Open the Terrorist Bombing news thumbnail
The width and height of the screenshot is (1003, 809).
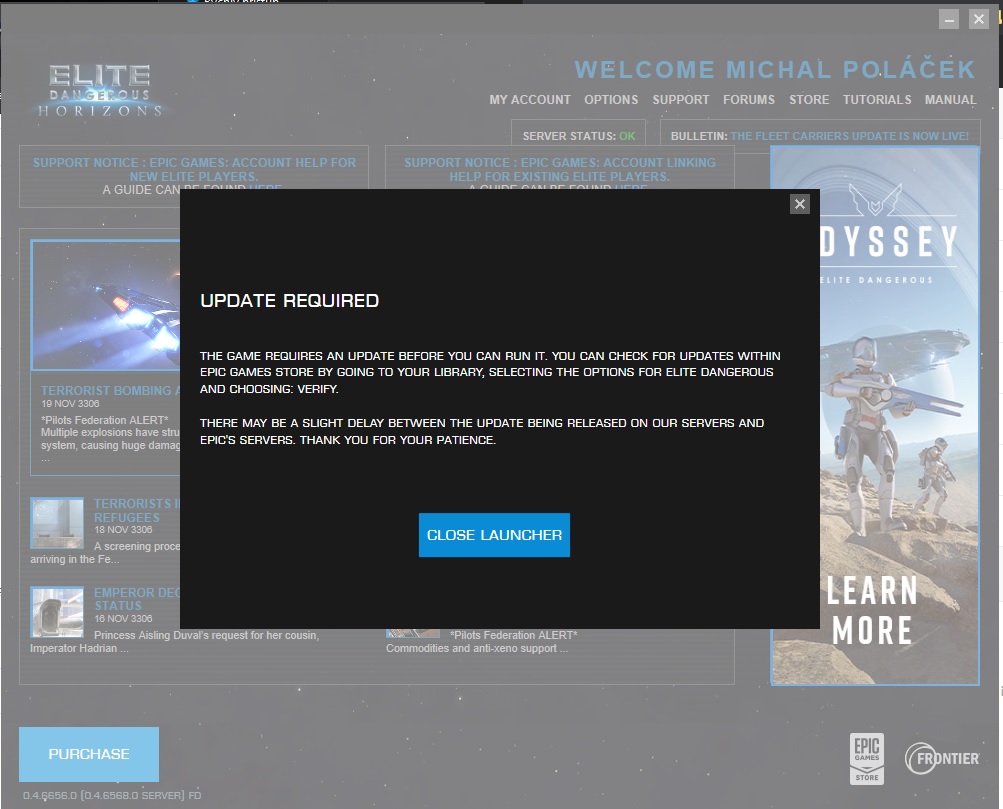click(106, 305)
